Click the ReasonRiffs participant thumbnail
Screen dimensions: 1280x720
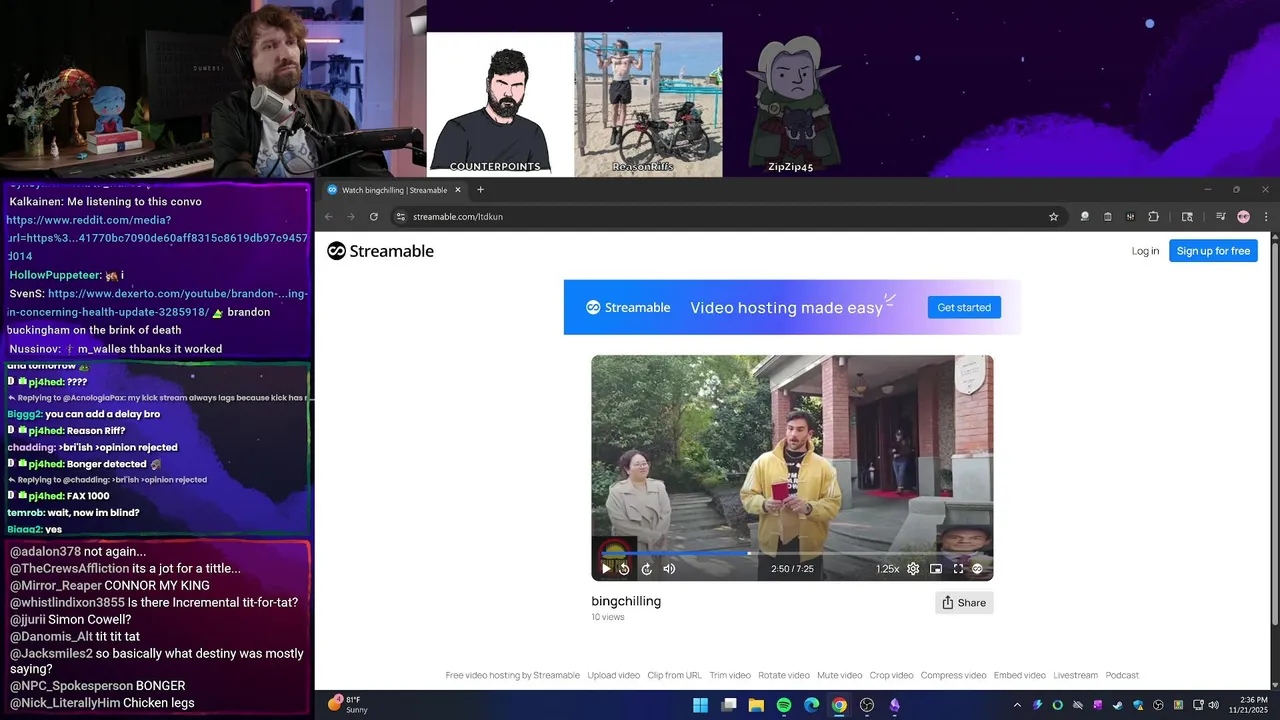click(x=648, y=104)
